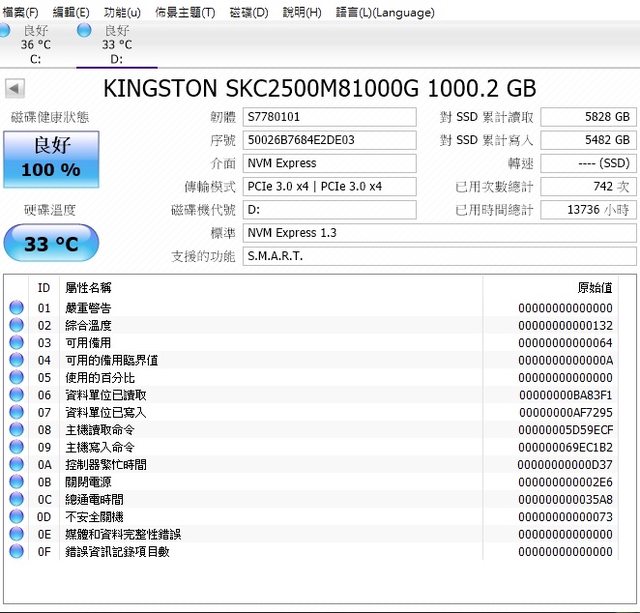
Task: Click the status orb for 不安全關機 row
Action: 16,516
